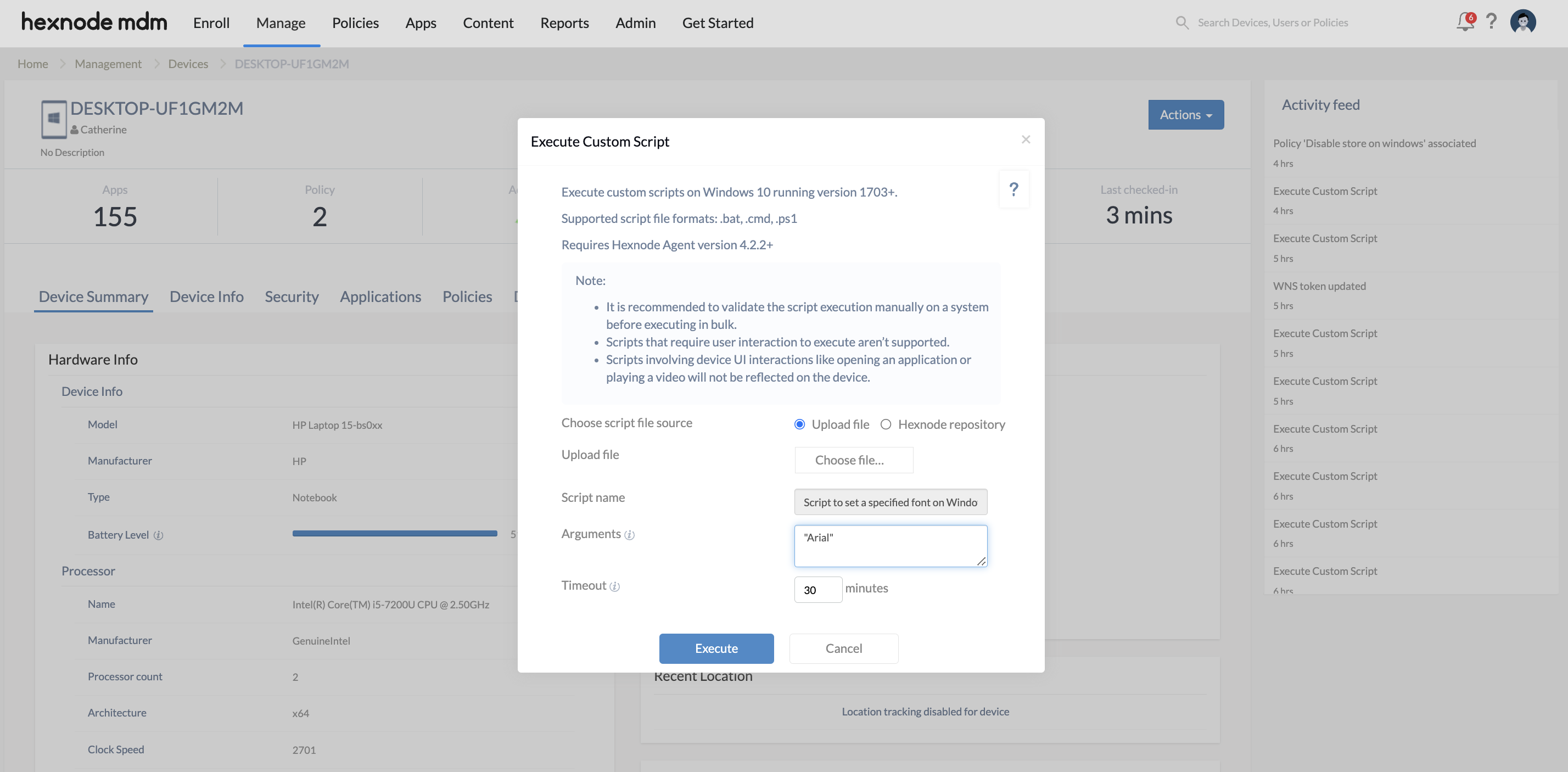Viewport: 1568px width, 772px height.
Task: Switch to the Applications tab
Action: click(x=380, y=297)
